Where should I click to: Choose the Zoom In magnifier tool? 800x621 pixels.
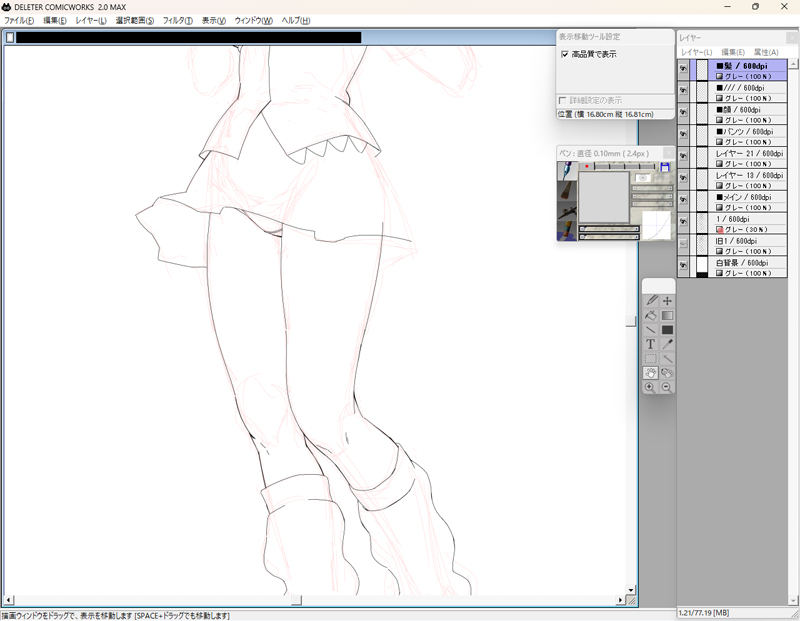(651, 385)
